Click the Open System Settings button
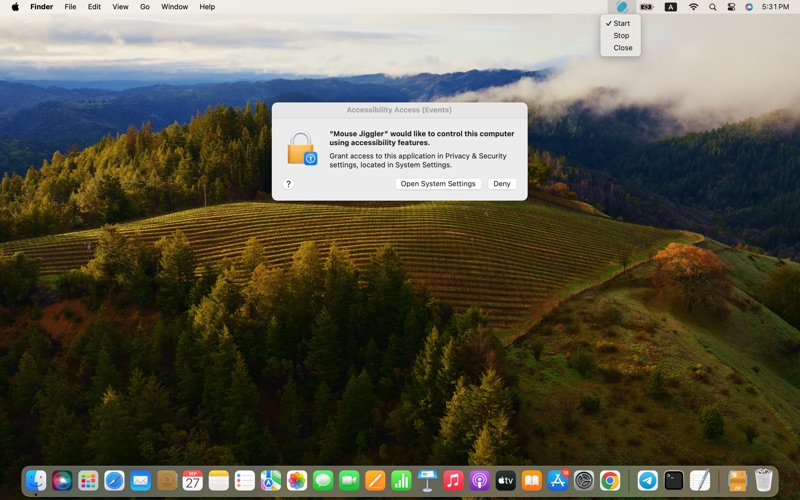 tap(438, 184)
